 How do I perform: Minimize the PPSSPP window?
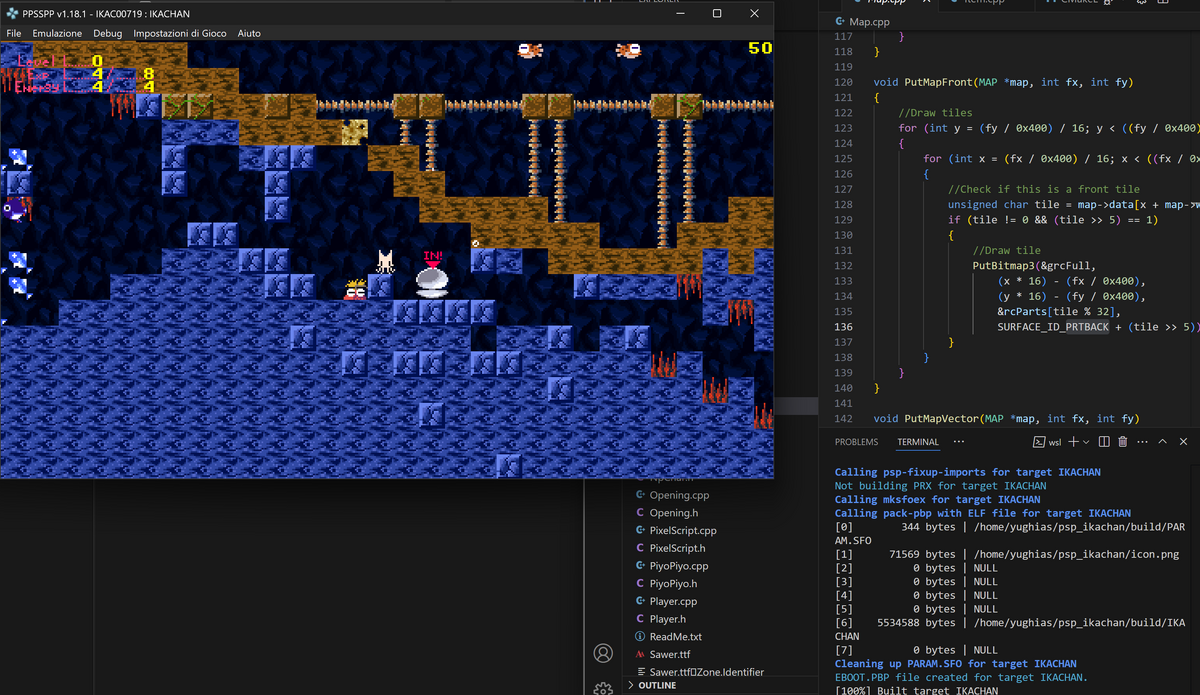680,14
